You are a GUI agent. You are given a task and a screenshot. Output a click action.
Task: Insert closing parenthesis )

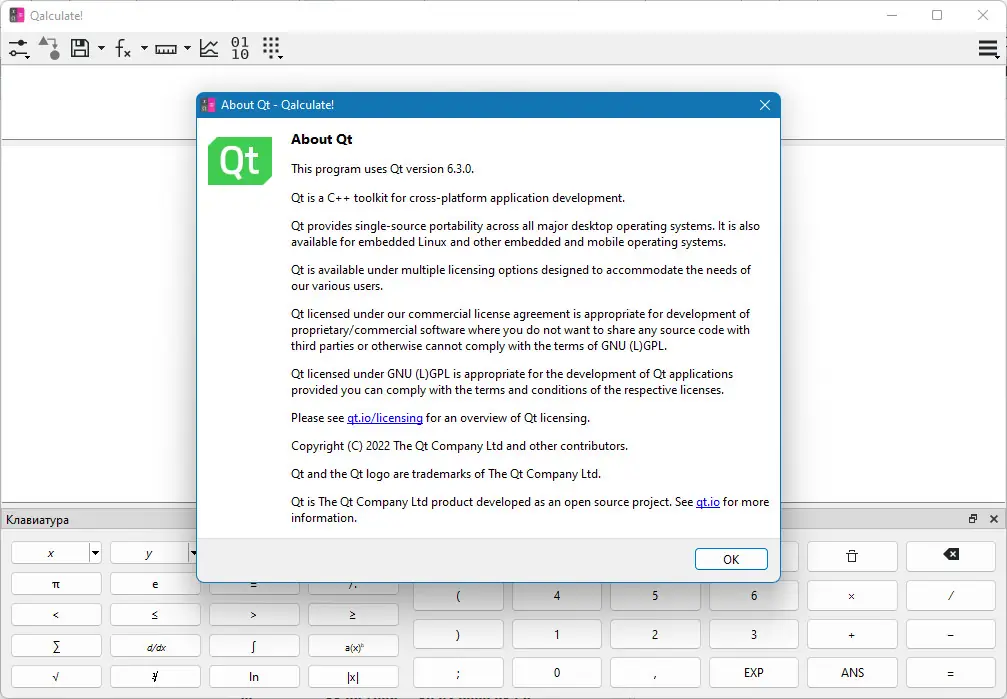tap(458, 634)
